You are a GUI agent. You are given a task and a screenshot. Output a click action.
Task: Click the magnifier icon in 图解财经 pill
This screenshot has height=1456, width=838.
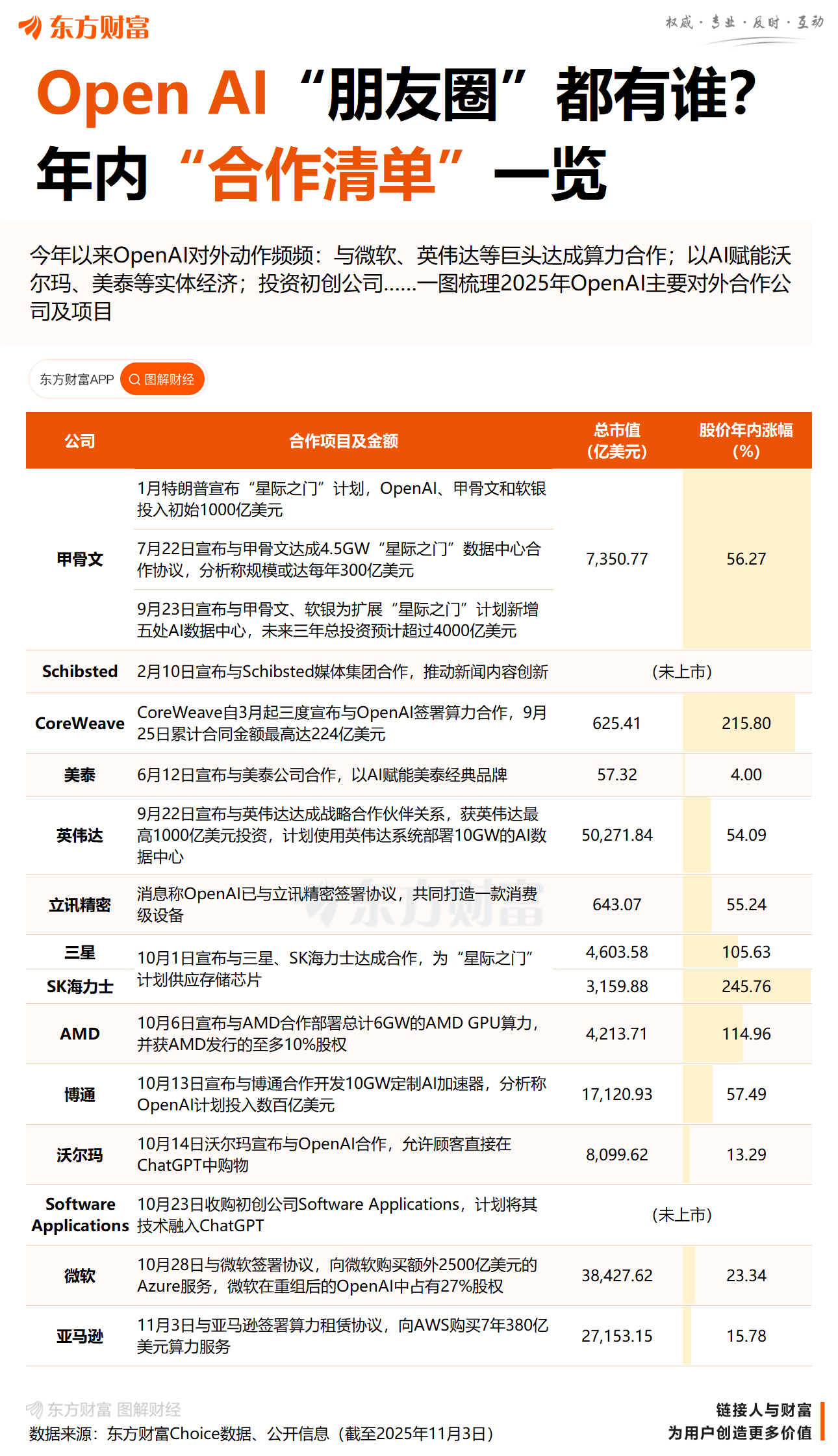tap(134, 379)
